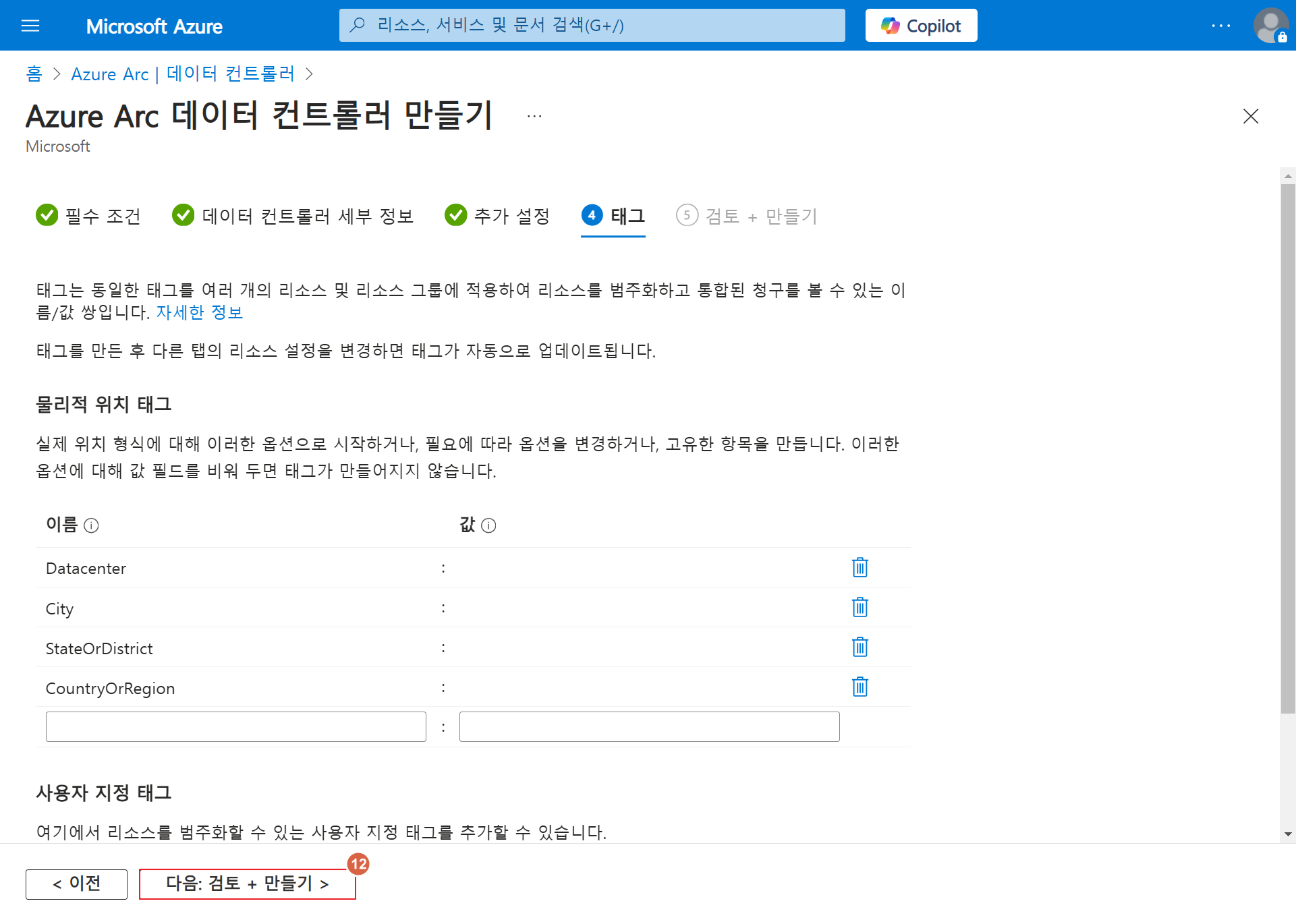Image resolution: width=1296 pixels, height=924 pixels.
Task: Click the info icon next to 값
Action: coord(489,525)
